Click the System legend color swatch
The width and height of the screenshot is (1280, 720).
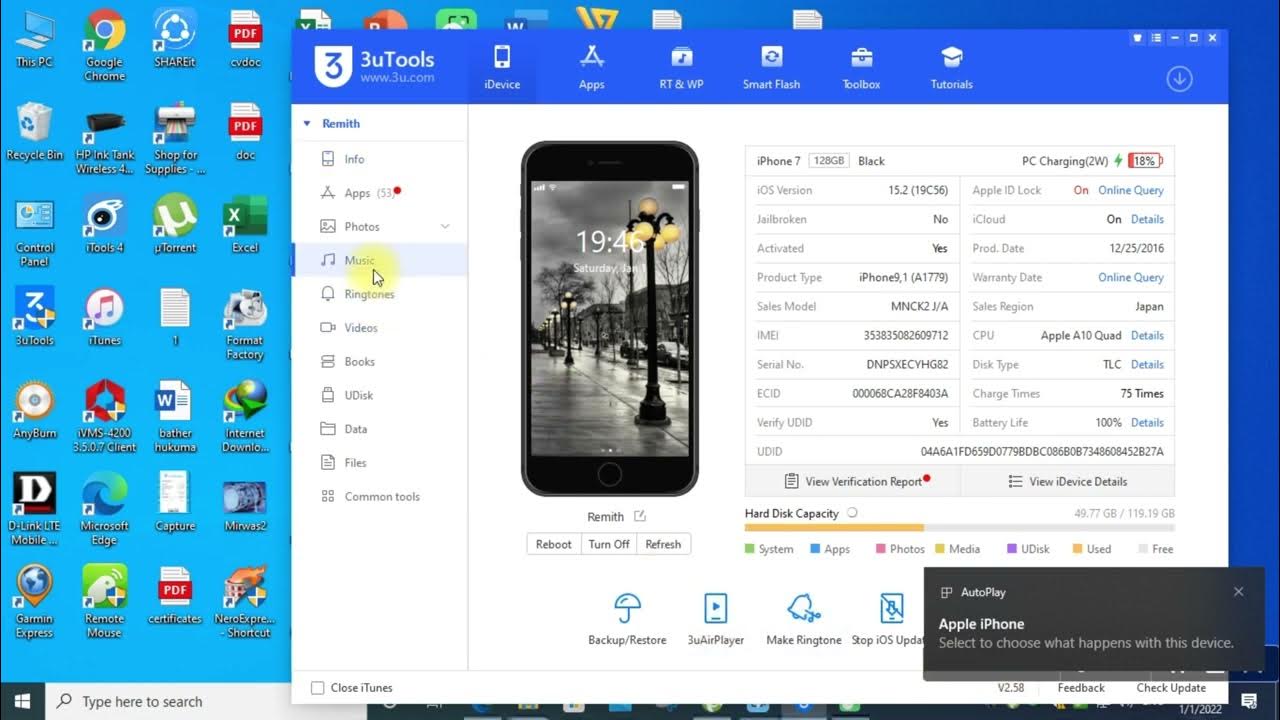[x=750, y=549]
